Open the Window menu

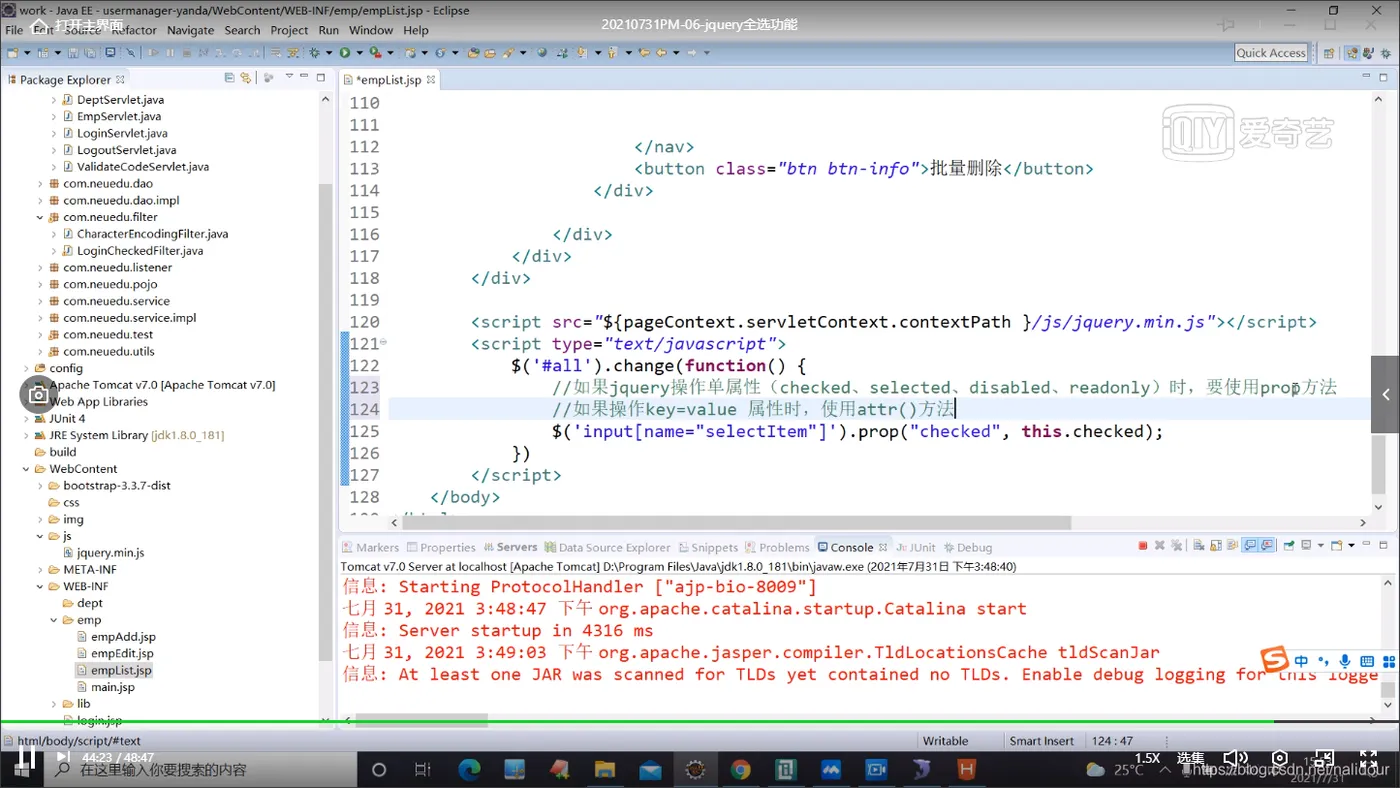(x=371, y=30)
